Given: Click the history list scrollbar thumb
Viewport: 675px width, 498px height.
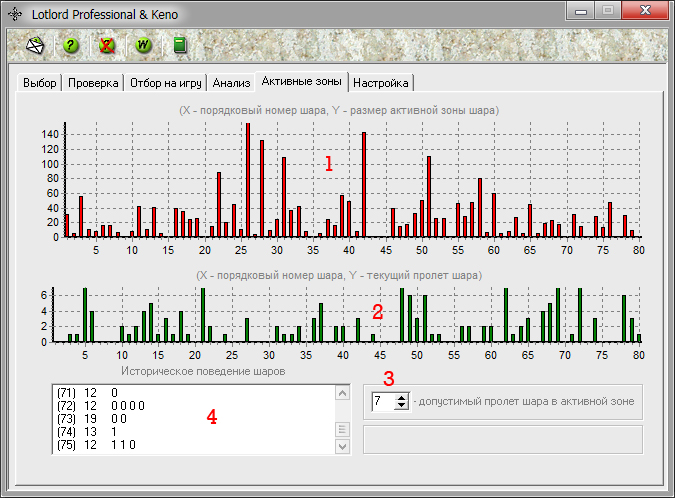Looking at the screenshot, I should point(342,429).
